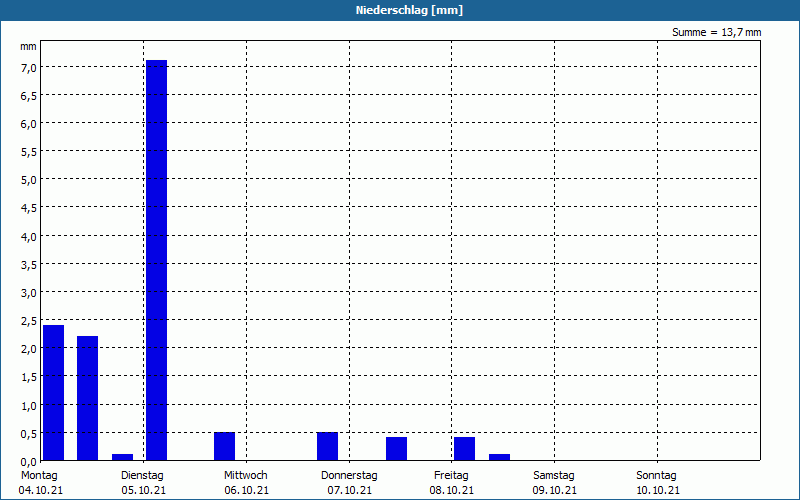Click the 'Niederschlag [mm]' chart title

[409, 10]
